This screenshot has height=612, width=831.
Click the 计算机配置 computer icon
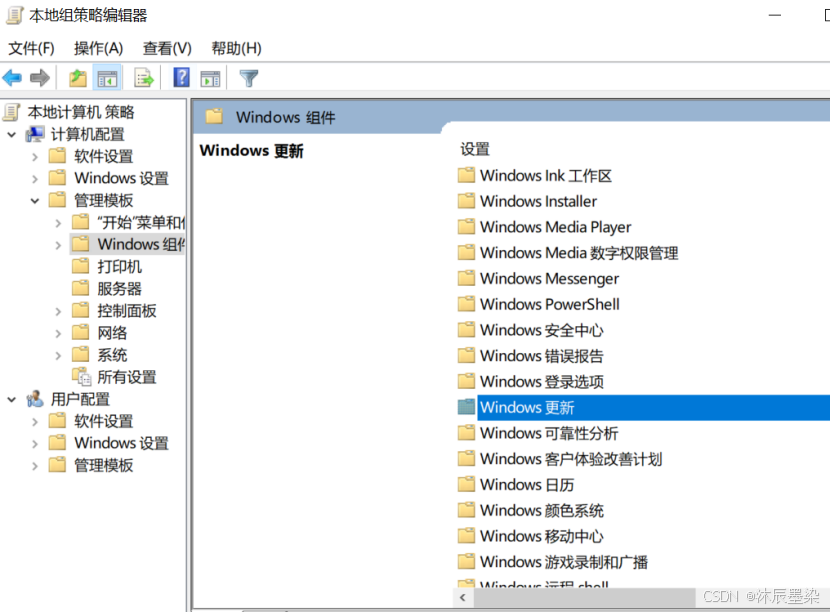[x=35, y=134]
